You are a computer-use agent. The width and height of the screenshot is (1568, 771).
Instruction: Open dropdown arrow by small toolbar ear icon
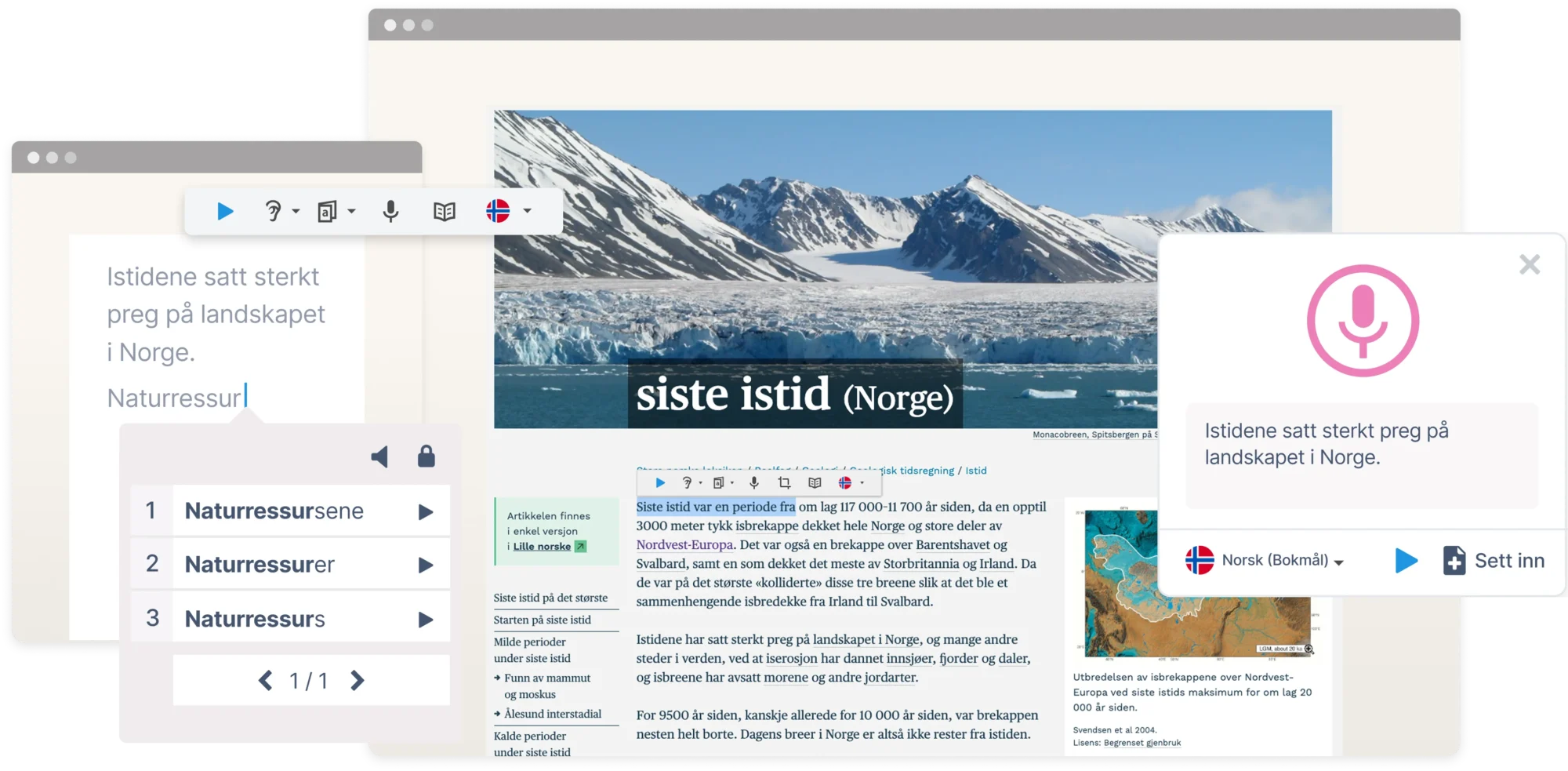700,483
